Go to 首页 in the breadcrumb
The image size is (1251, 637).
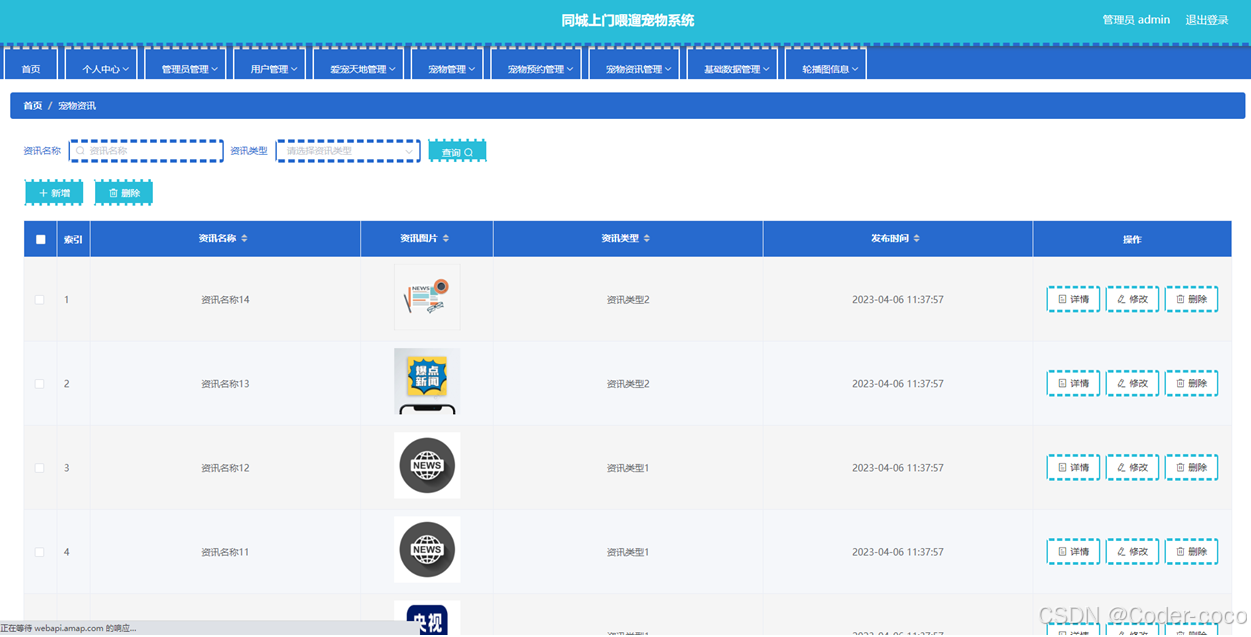pos(33,105)
